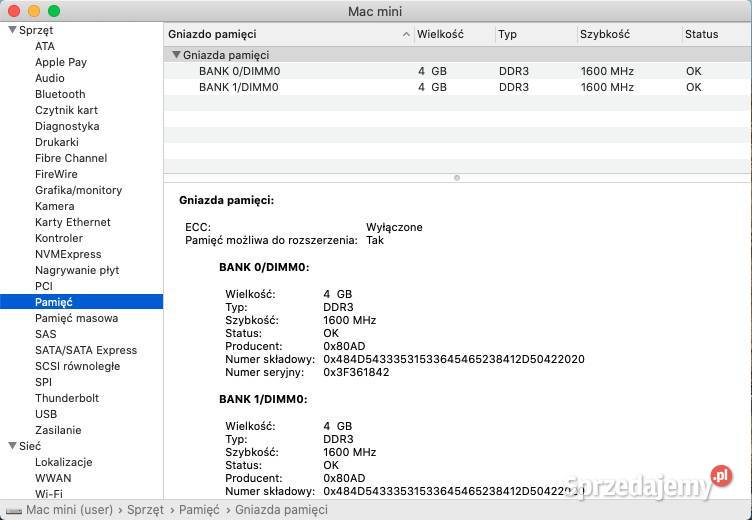The image size is (752, 520).
Task: Open USB in the sidebar
Action: click(x=46, y=414)
